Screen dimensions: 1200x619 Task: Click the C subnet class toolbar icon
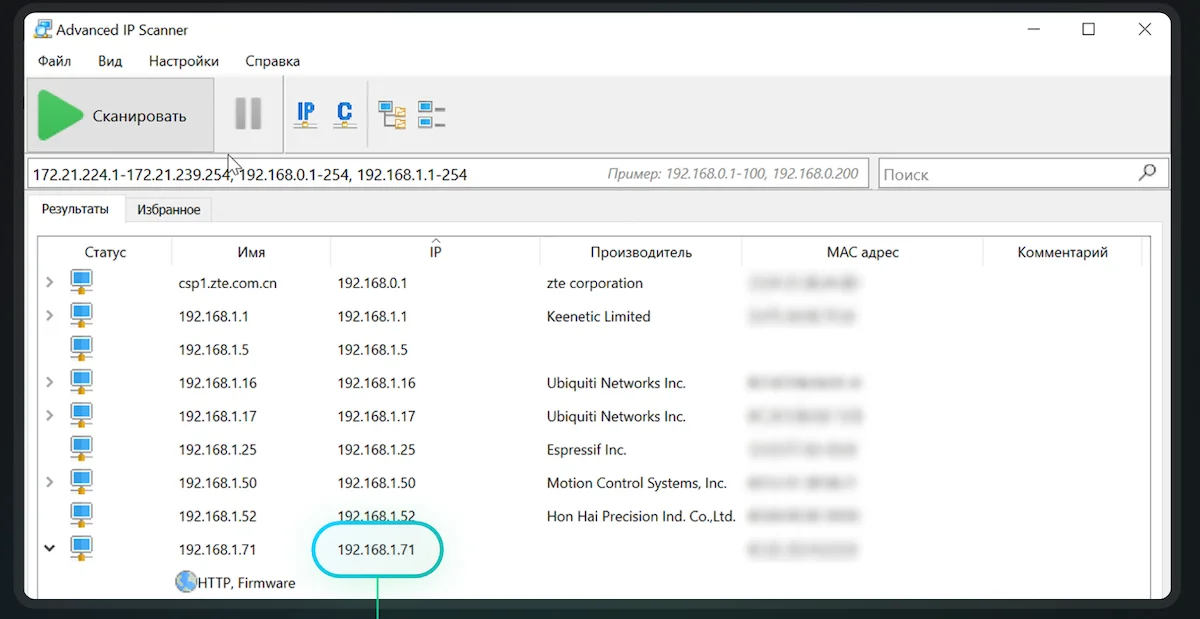(x=345, y=114)
